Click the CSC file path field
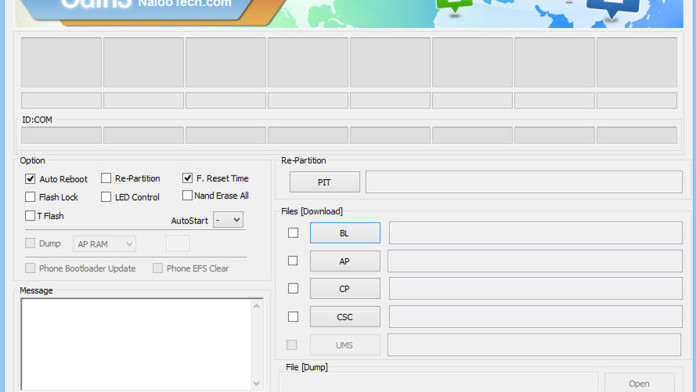 (x=536, y=317)
